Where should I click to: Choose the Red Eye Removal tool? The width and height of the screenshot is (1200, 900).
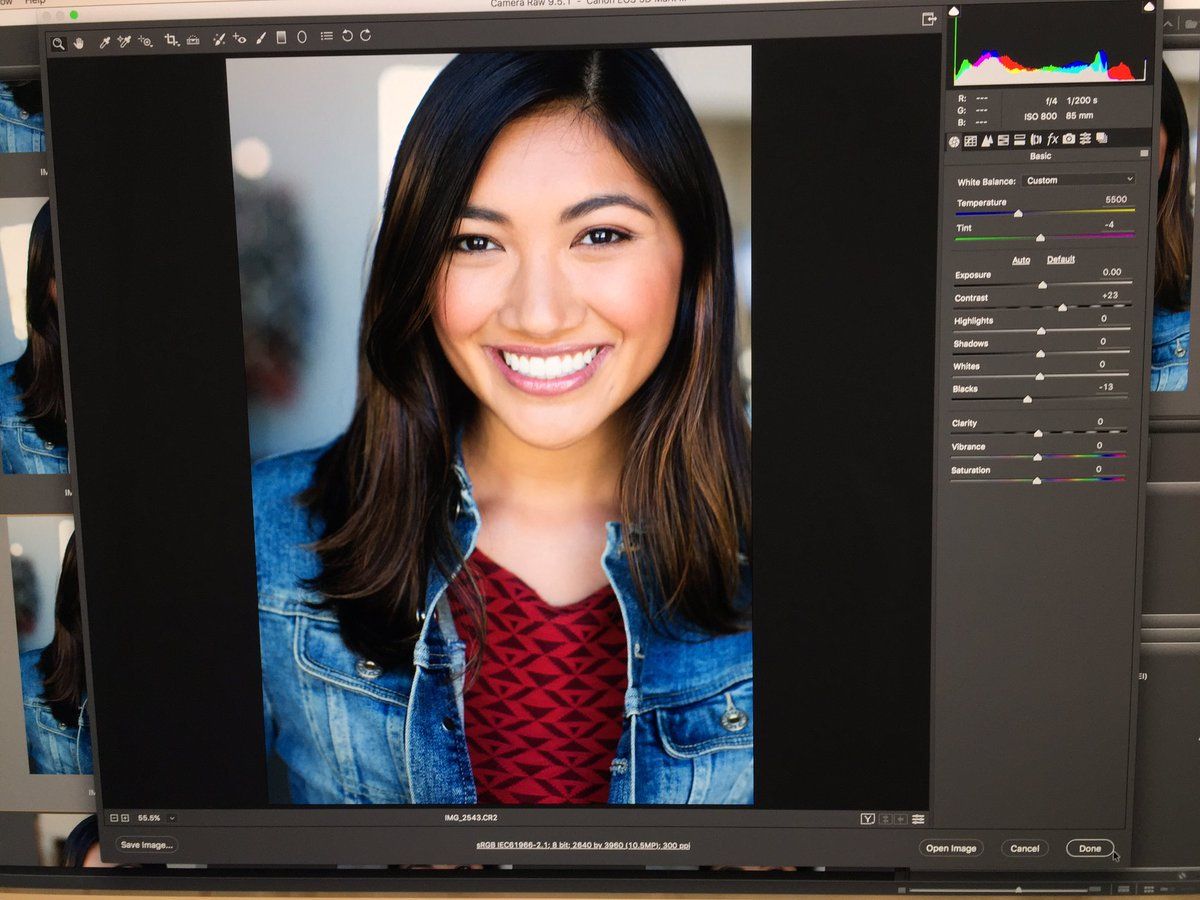[x=239, y=38]
